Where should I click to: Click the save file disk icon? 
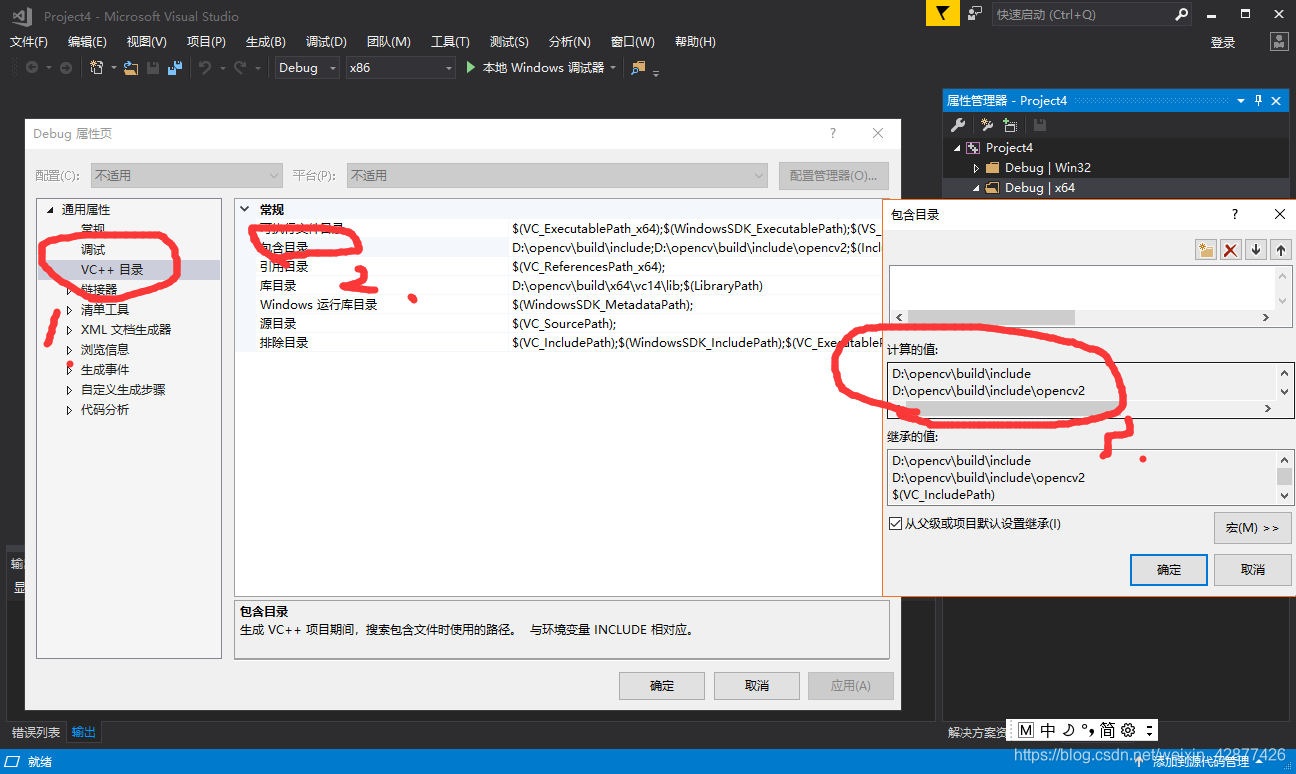(x=153, y=68)
